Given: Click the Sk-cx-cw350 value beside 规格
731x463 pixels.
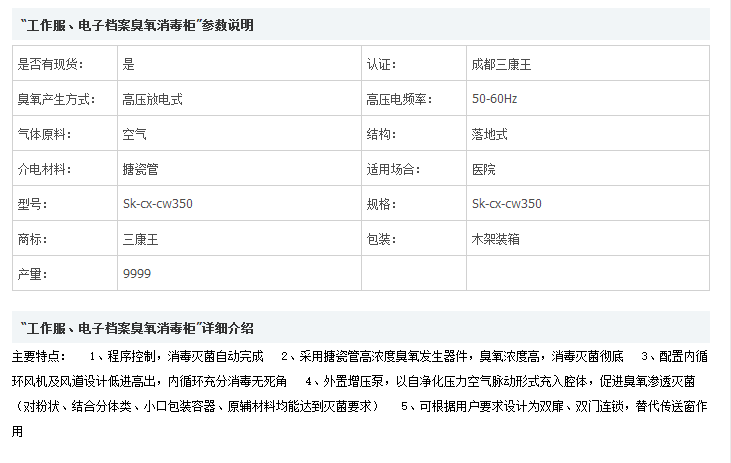Looking at the screenshot, I should (506, 204).
